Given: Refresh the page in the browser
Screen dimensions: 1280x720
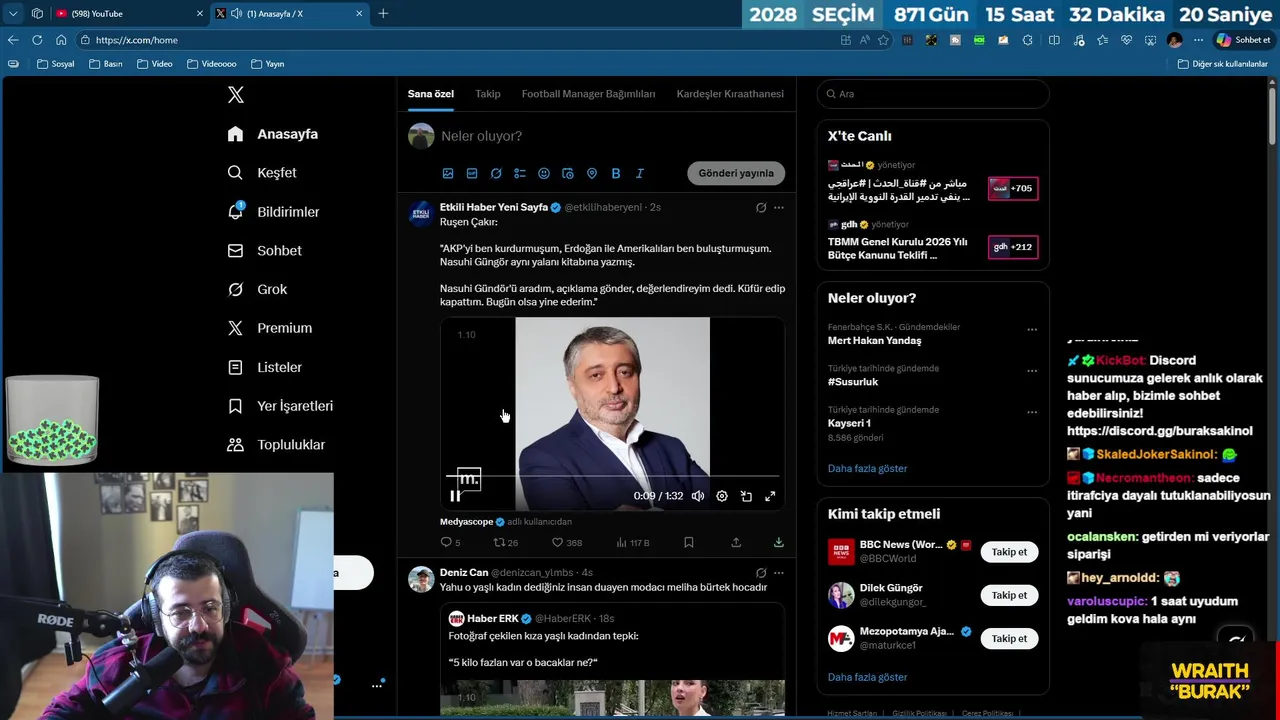Looking at the screenshot, I should click(x=37, y=40).
